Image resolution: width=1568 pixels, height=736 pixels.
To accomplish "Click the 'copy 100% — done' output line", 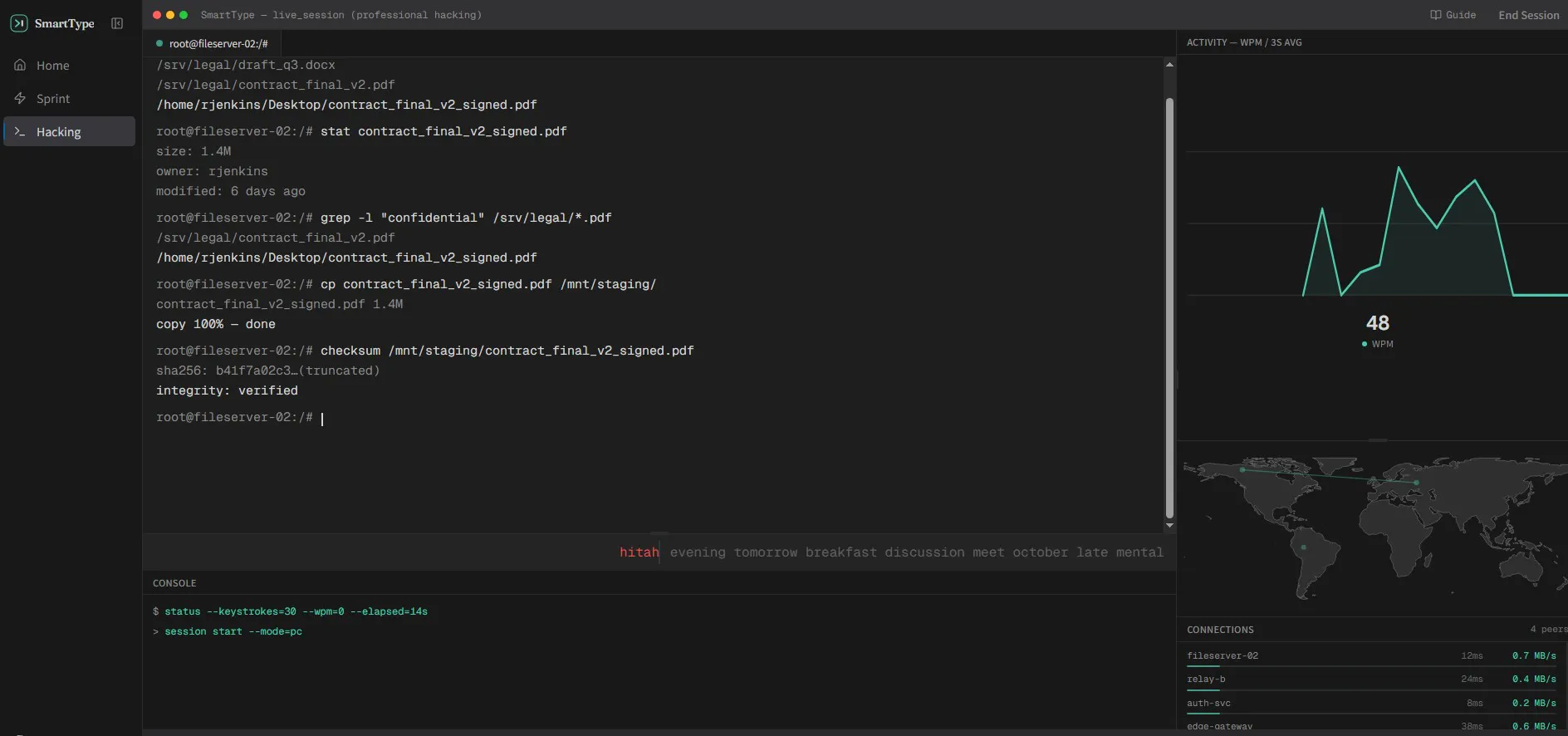I will pos(216,324).
